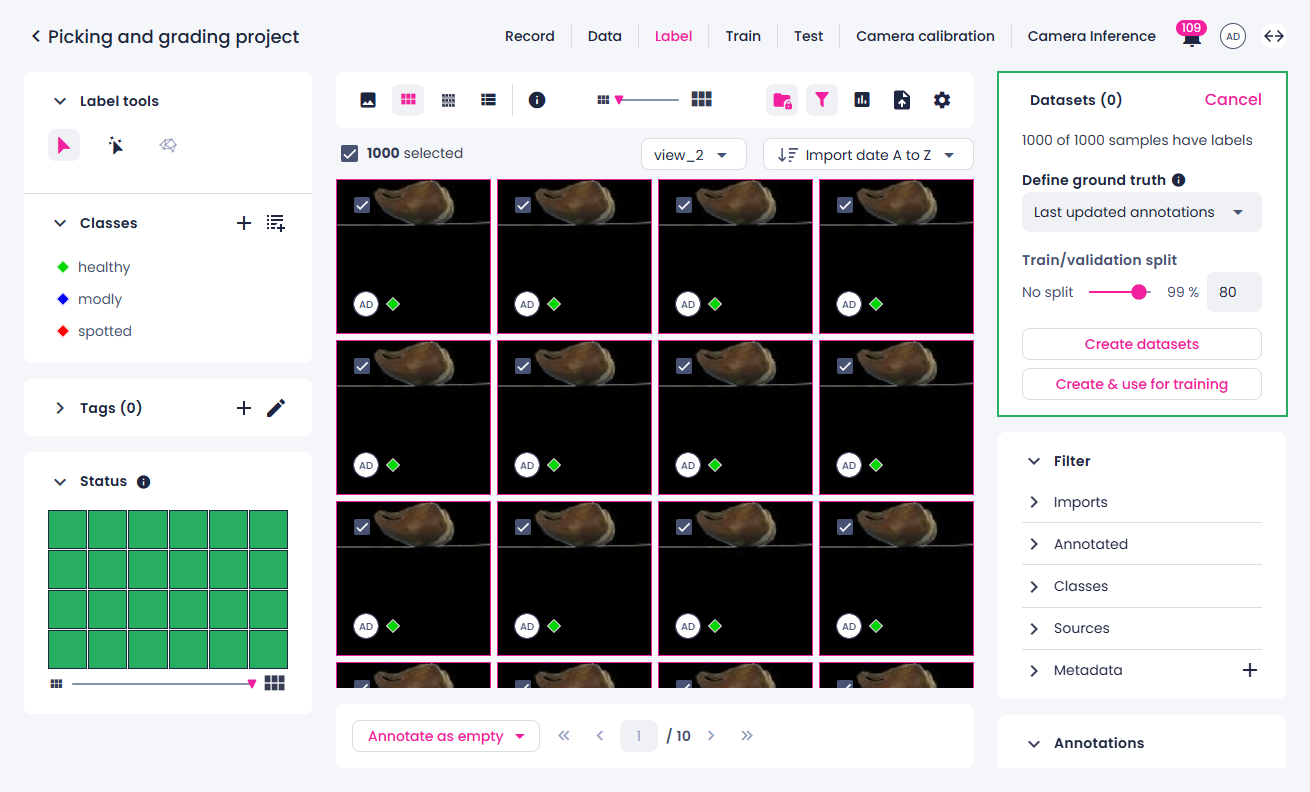Switch to large grid view
The width and height of the screenshot is (1310, 792).
408,100
